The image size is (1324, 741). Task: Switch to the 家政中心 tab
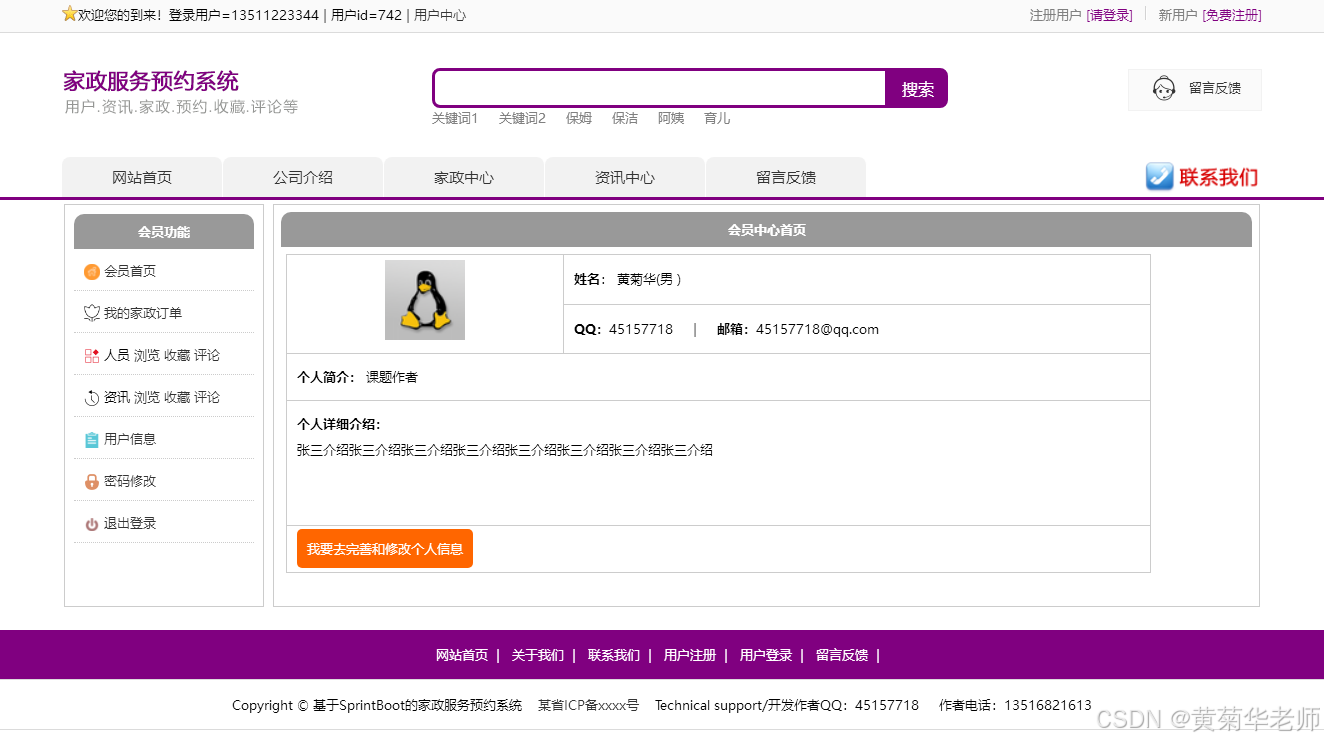tap(463, 176)
